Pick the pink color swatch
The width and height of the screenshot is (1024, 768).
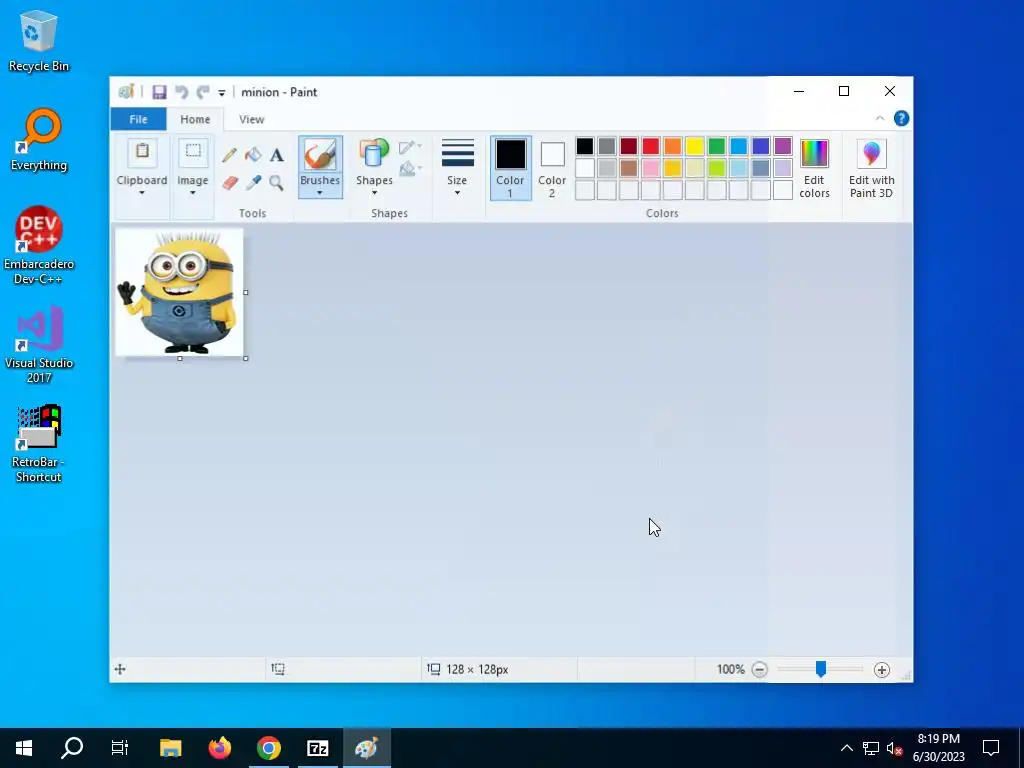[x=650, y=168]
